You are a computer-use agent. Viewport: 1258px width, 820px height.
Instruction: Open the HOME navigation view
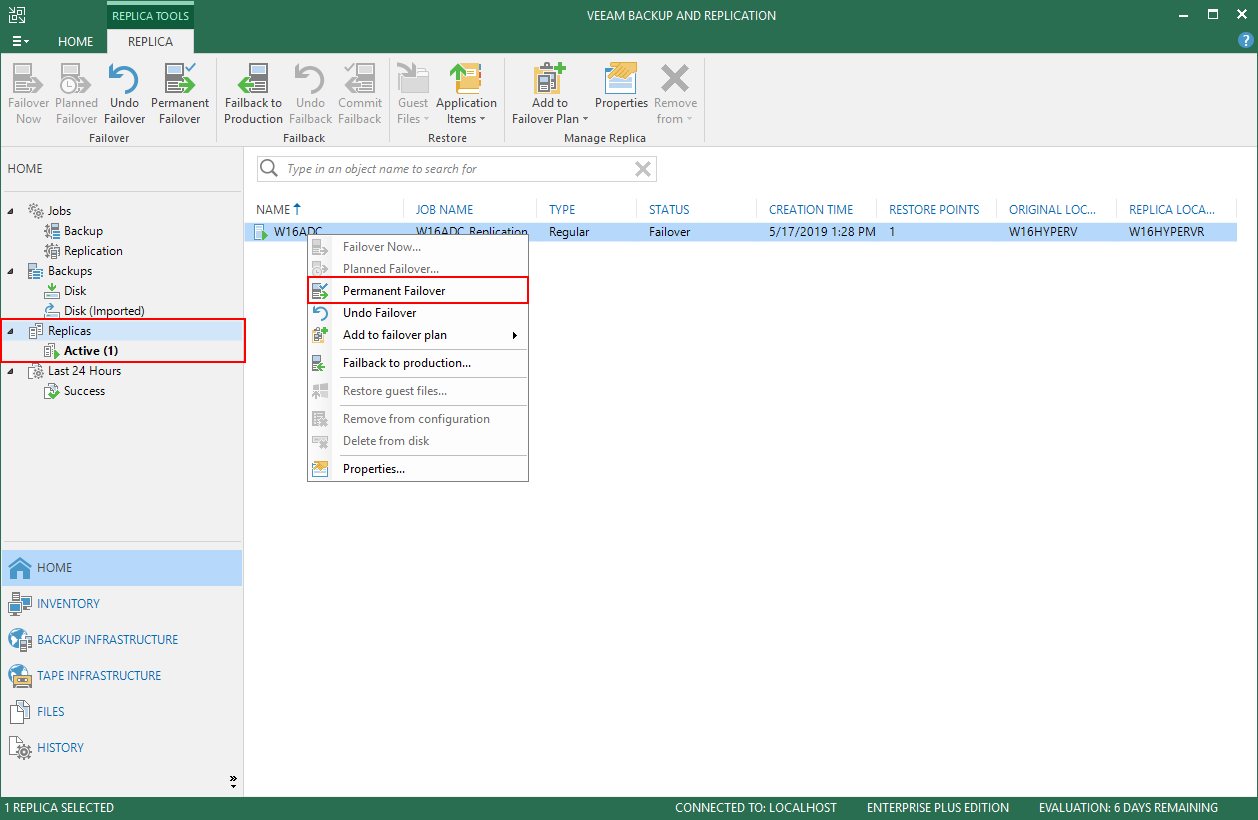coord(121,568)
